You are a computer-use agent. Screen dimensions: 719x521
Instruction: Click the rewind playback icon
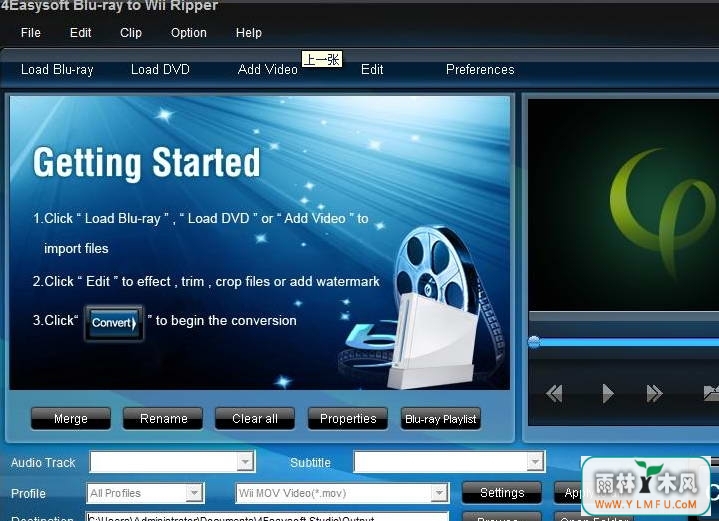point(554,394)
